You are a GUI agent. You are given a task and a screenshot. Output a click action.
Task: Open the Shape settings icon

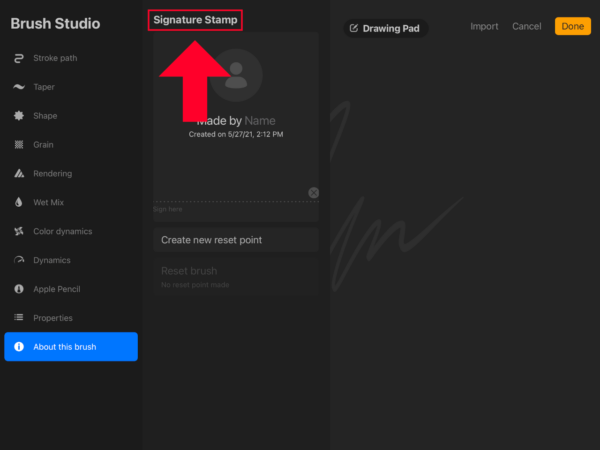[x=19, y=116]
